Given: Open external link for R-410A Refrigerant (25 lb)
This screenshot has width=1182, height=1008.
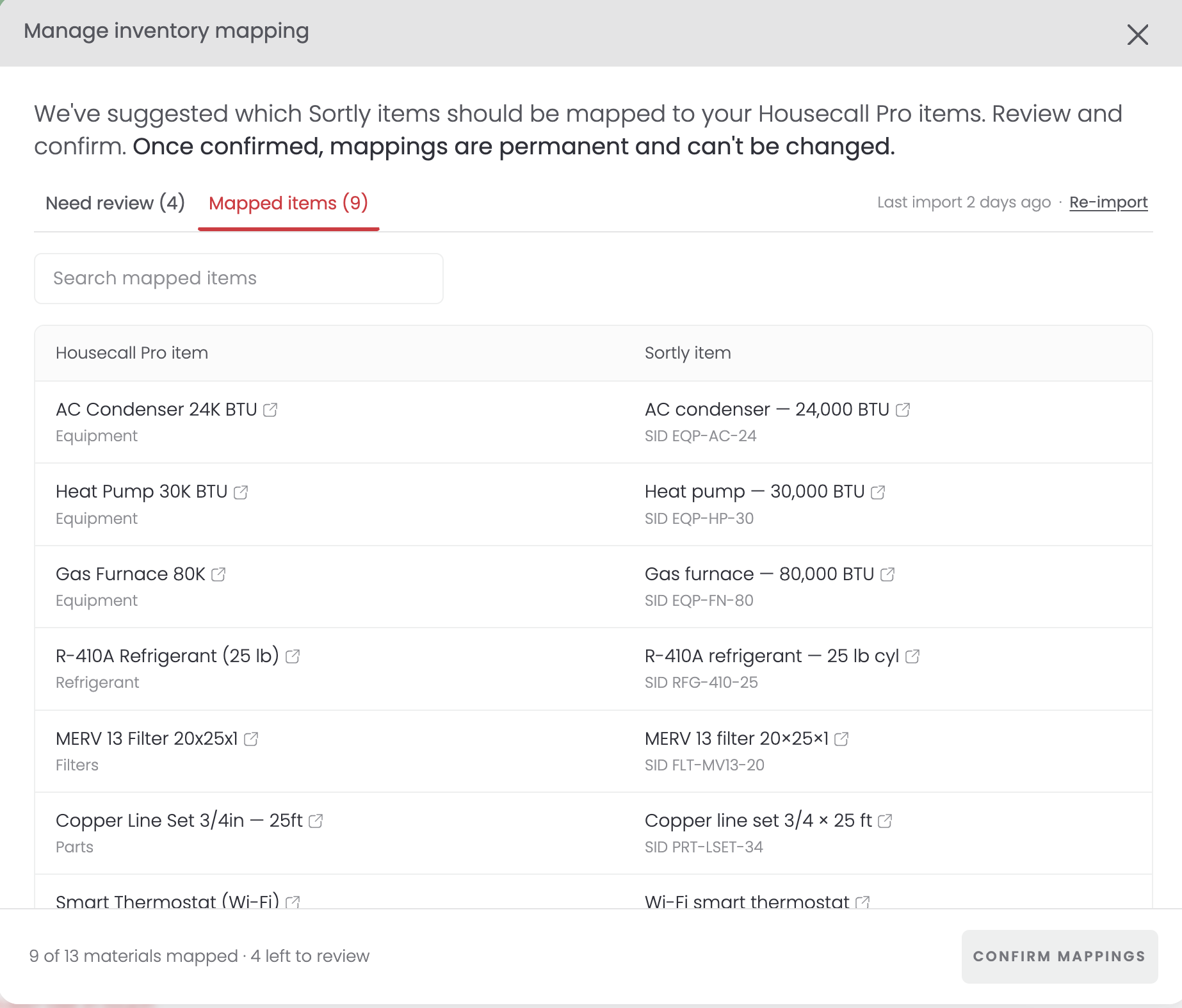Looking at the screenshot, I should click(x=293, y=656).
